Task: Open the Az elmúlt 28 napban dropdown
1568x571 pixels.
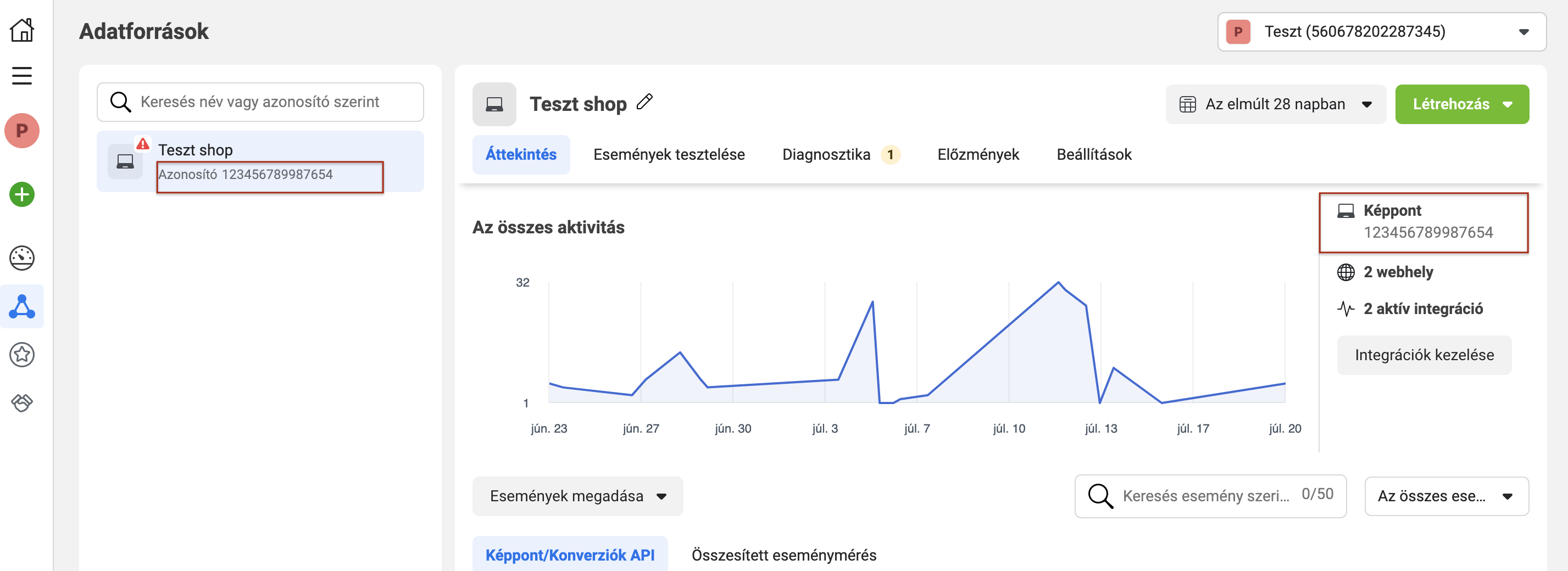Action: [1275, 105]
